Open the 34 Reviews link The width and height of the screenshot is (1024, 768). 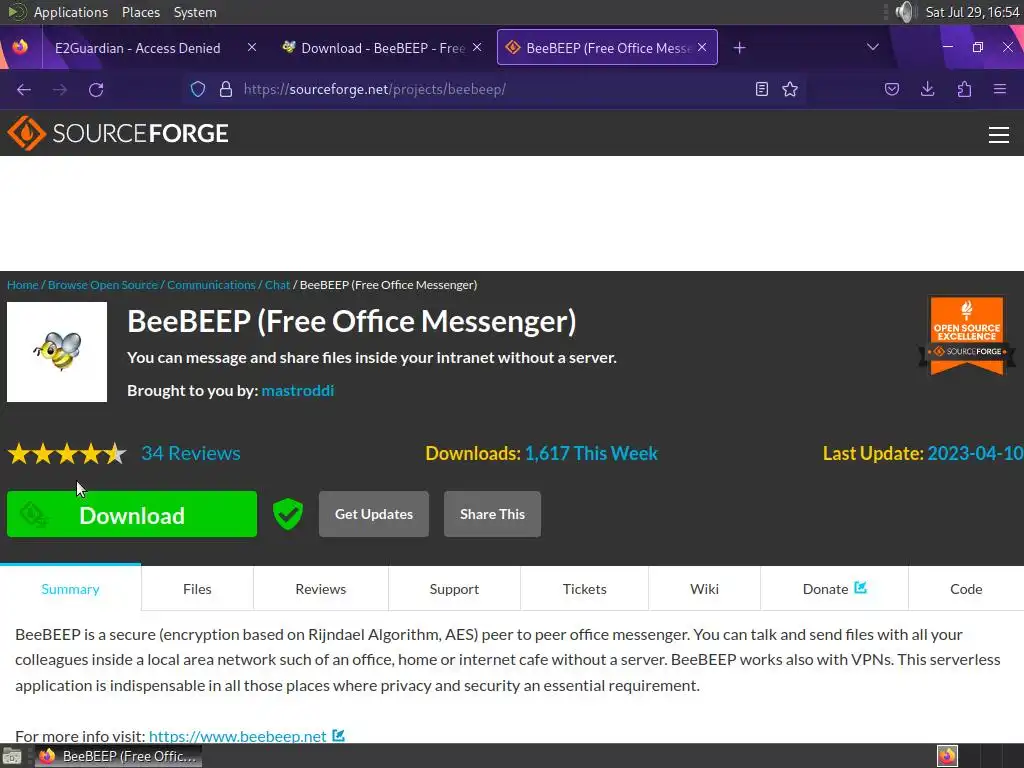coord(191,453)
